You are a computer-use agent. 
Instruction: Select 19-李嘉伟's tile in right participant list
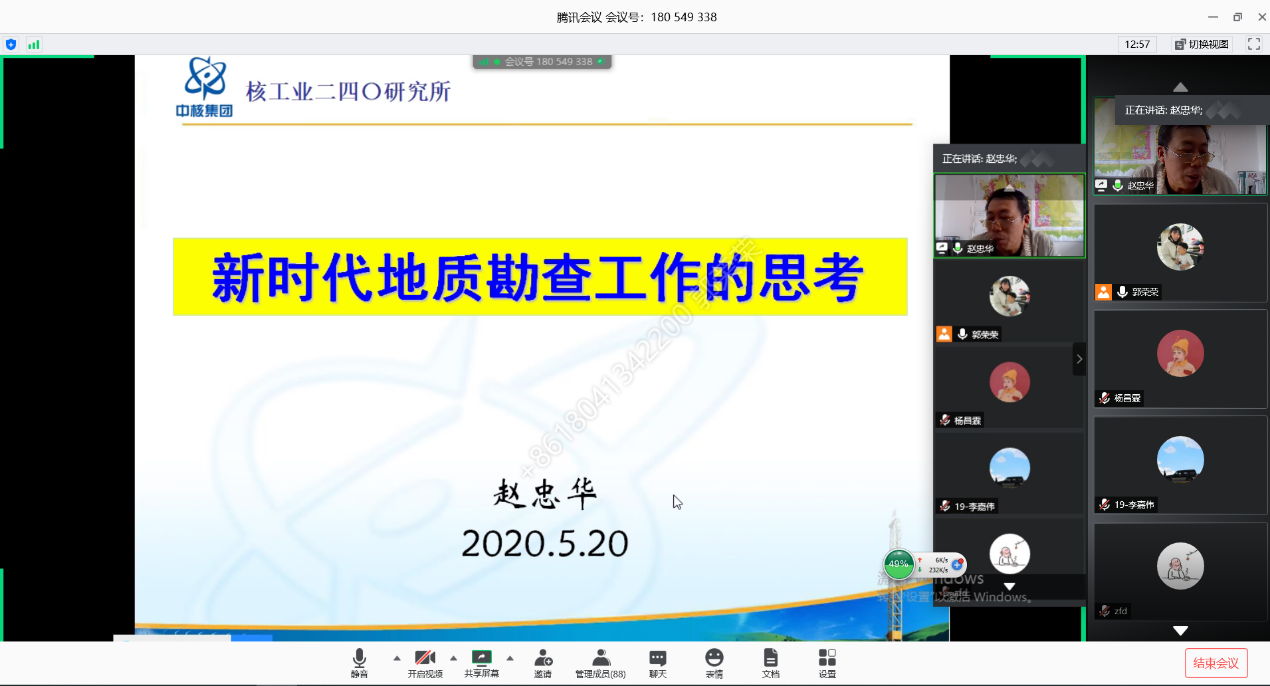click(1180, 465)
